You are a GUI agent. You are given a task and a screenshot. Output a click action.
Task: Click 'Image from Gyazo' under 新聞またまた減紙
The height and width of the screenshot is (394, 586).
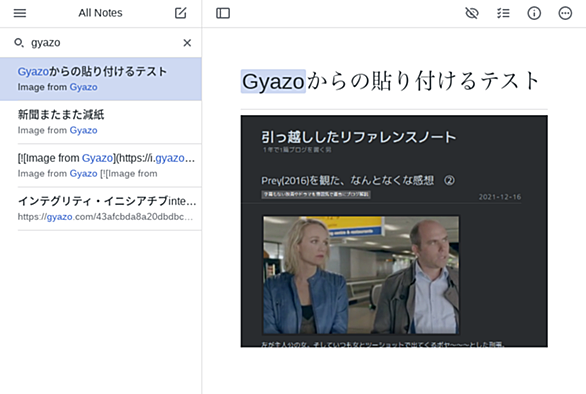click(58, 130)
